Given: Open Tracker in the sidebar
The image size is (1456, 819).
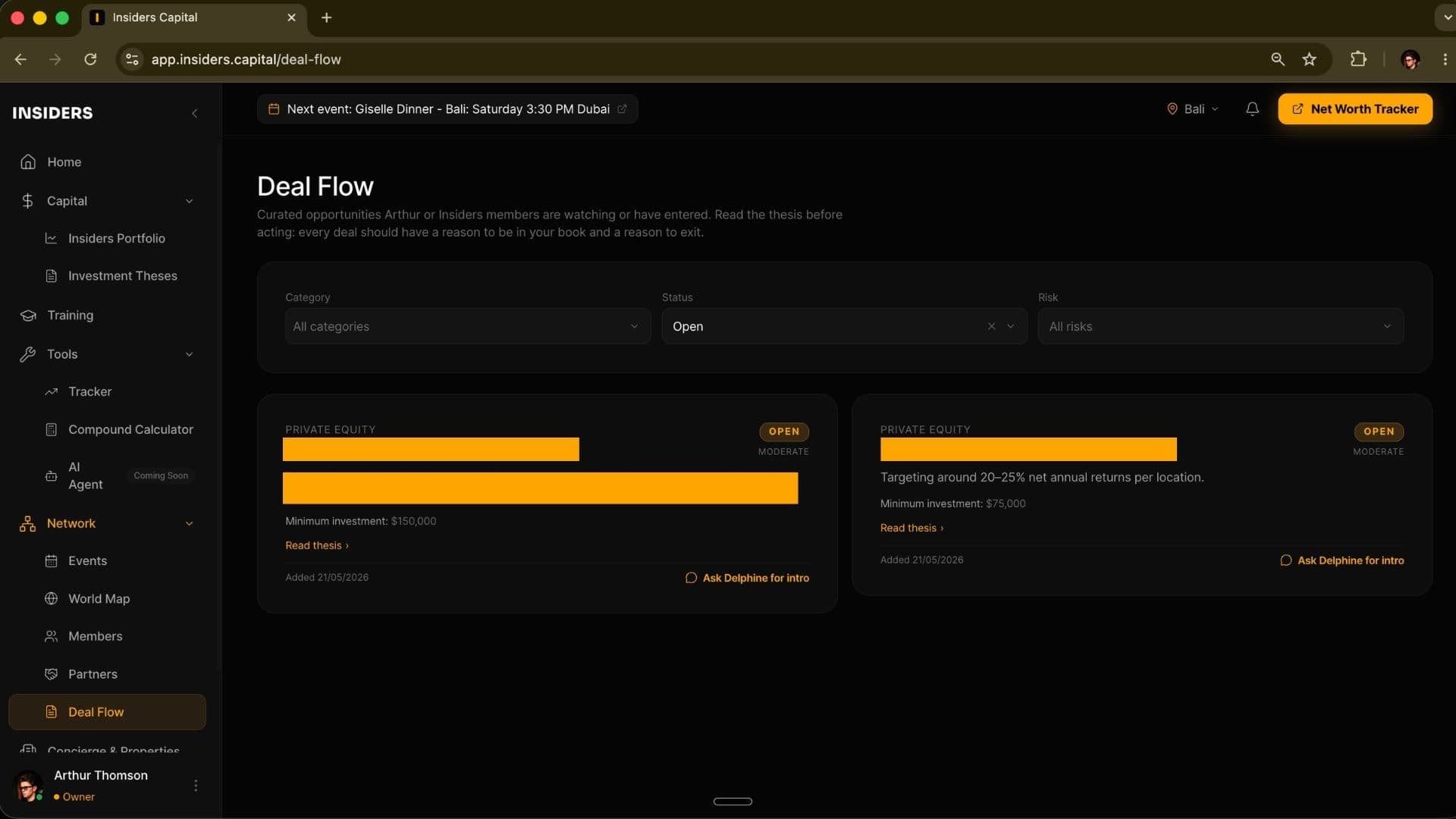Looking at the screenshot, I should [x=89, y=391].
